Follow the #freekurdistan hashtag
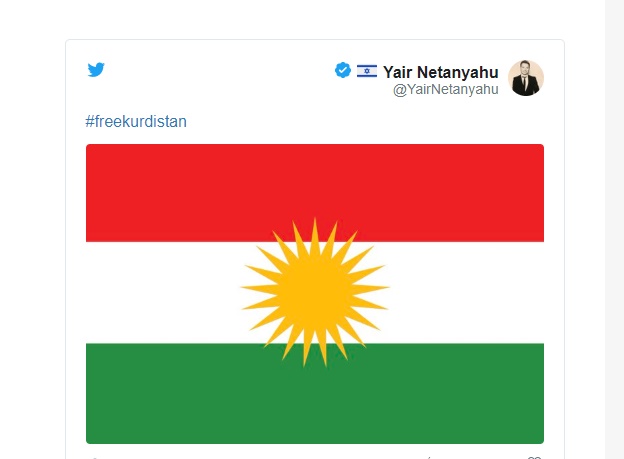 click(x=136, y=121)
